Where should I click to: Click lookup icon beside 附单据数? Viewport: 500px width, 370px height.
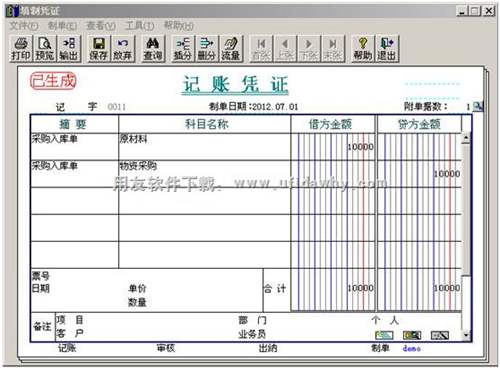point(478,106)
